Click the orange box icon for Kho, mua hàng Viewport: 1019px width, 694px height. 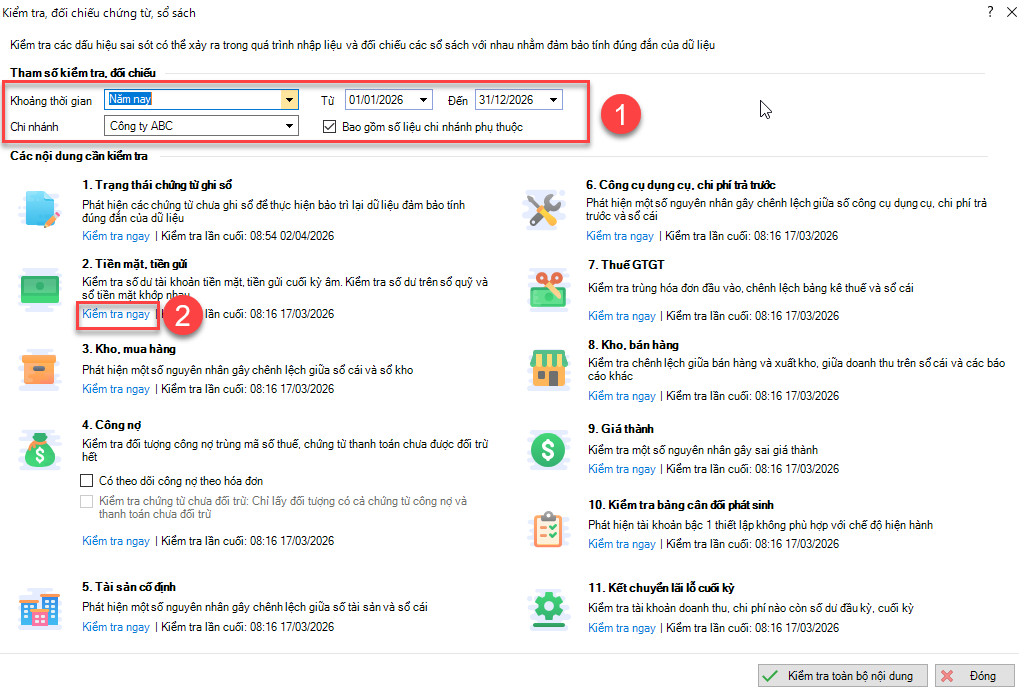click(x=38, y=368)
